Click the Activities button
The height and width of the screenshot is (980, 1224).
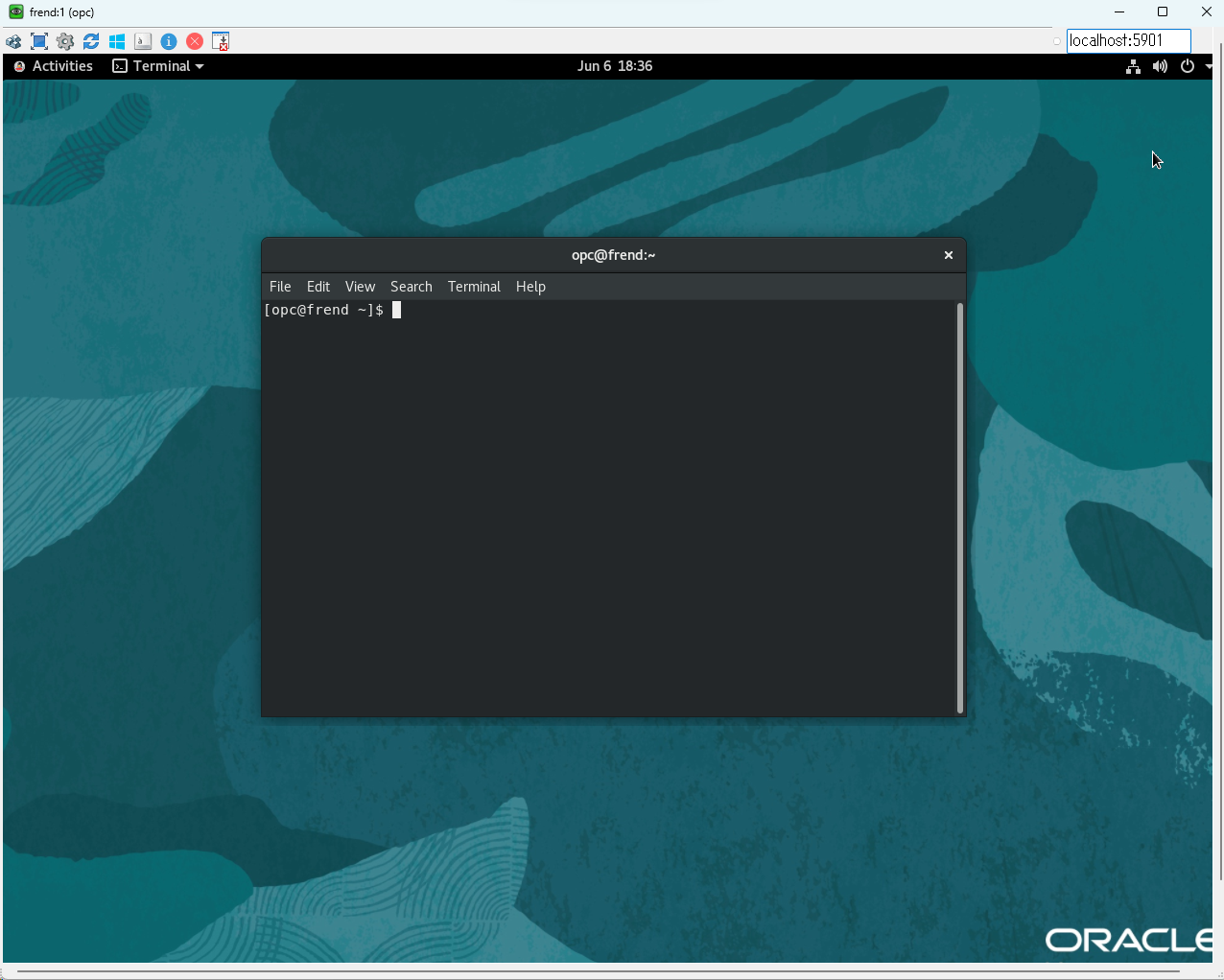54,66
